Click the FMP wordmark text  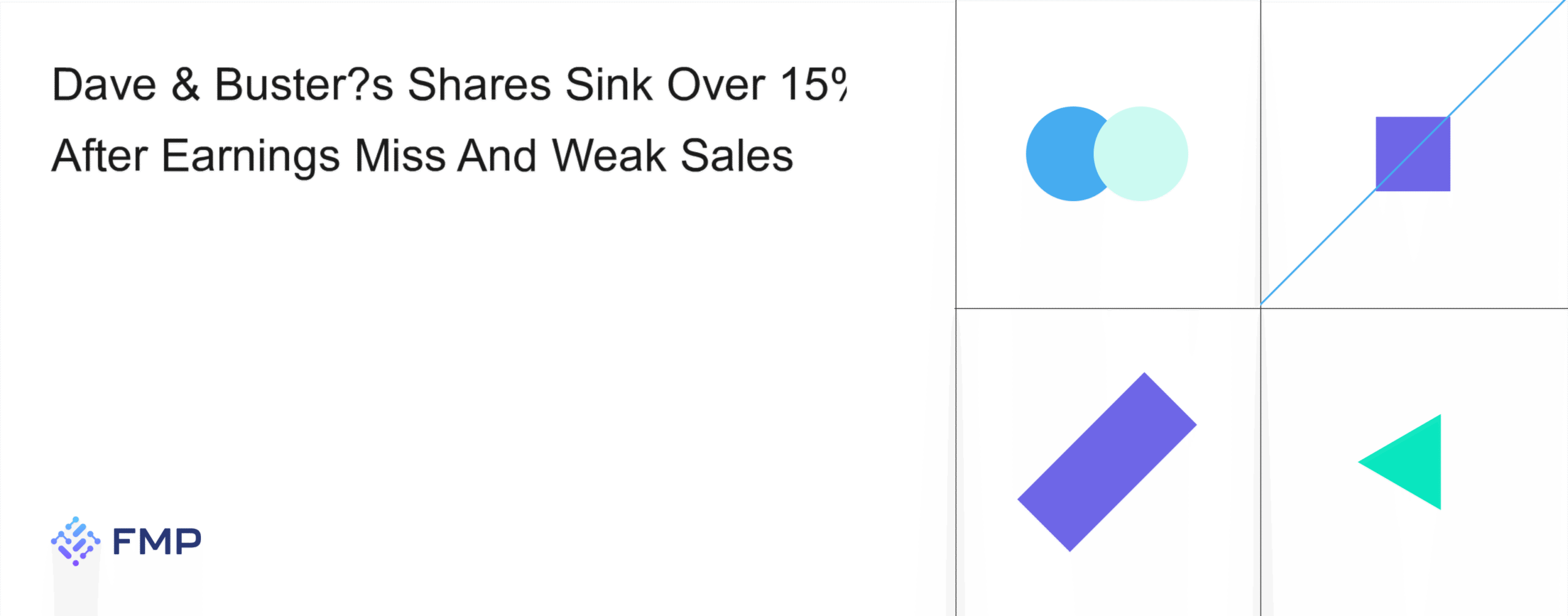(x=157, y=542)
